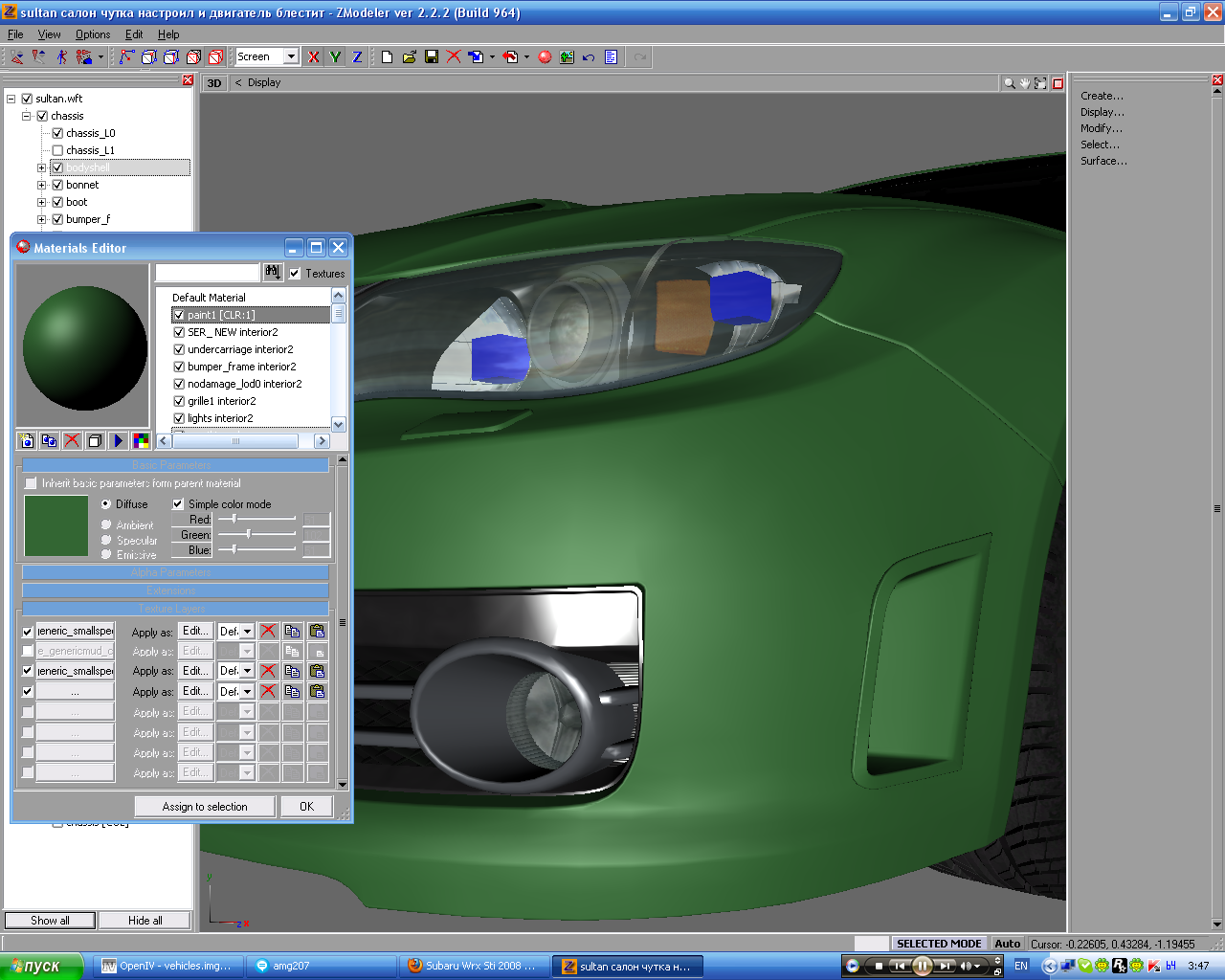Screen dimensions: 1225x980
Task: Expand the bonnet tree node
Action: (x=41, y=185)
